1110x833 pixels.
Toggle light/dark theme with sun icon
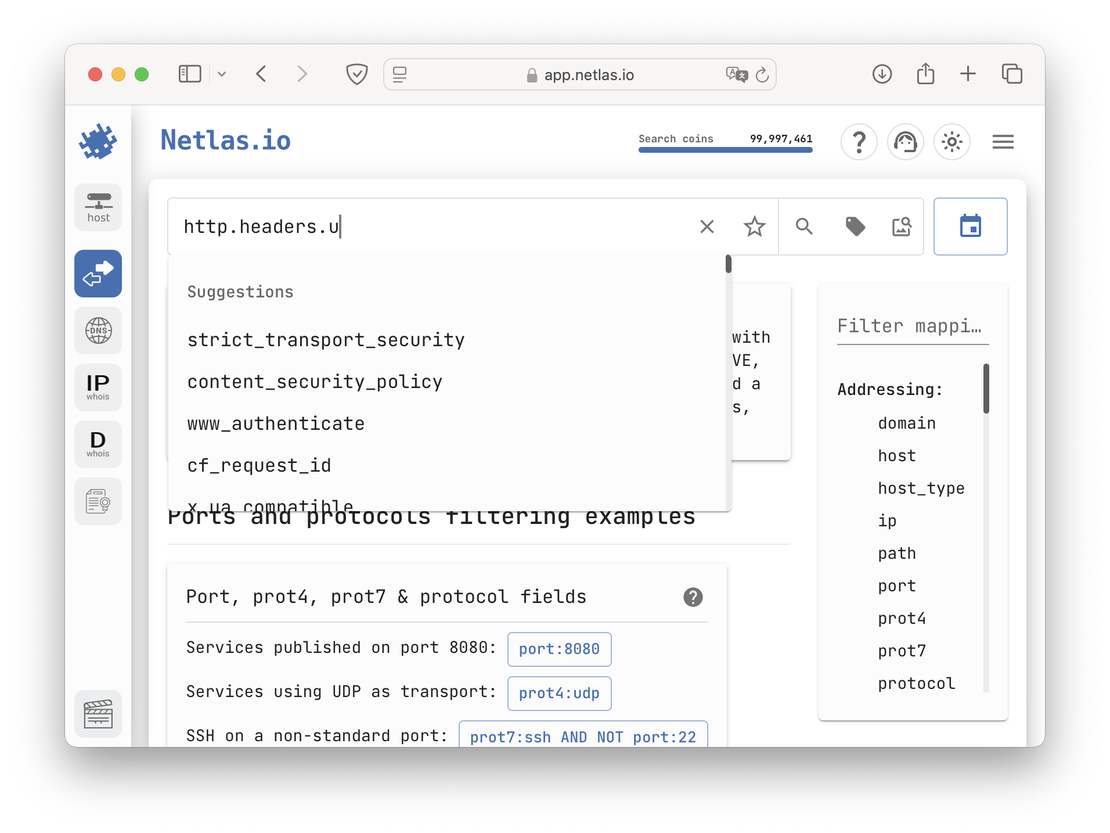[x=952, y=141]
